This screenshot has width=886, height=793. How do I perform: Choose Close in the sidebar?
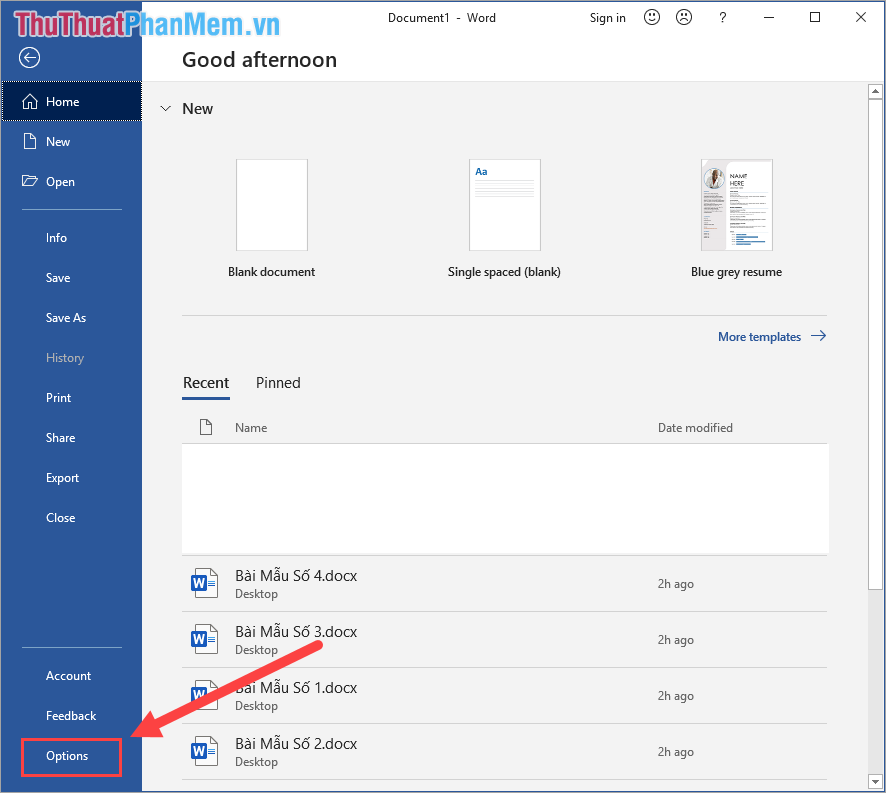[60, 518]
